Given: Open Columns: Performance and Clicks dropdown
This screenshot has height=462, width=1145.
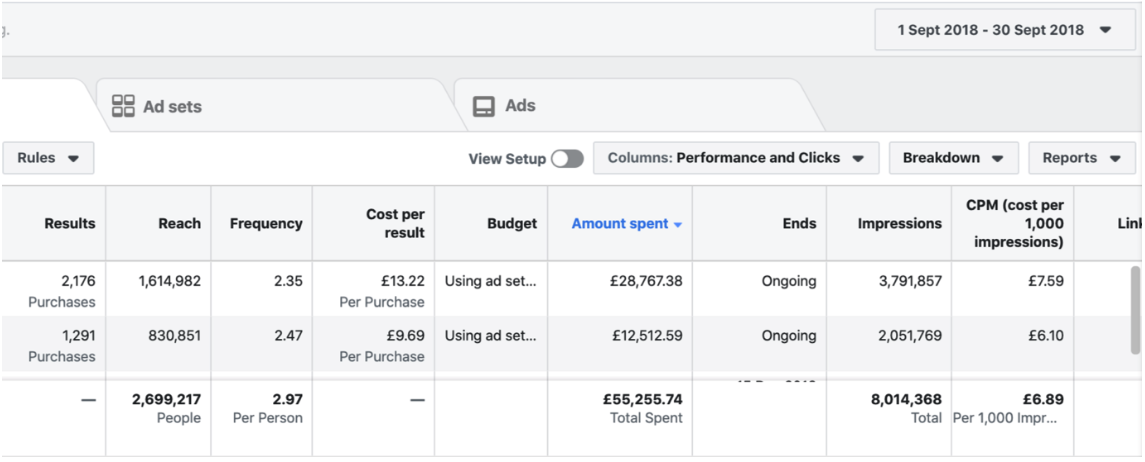Looking at the screenshot, I should pos(736,158).
